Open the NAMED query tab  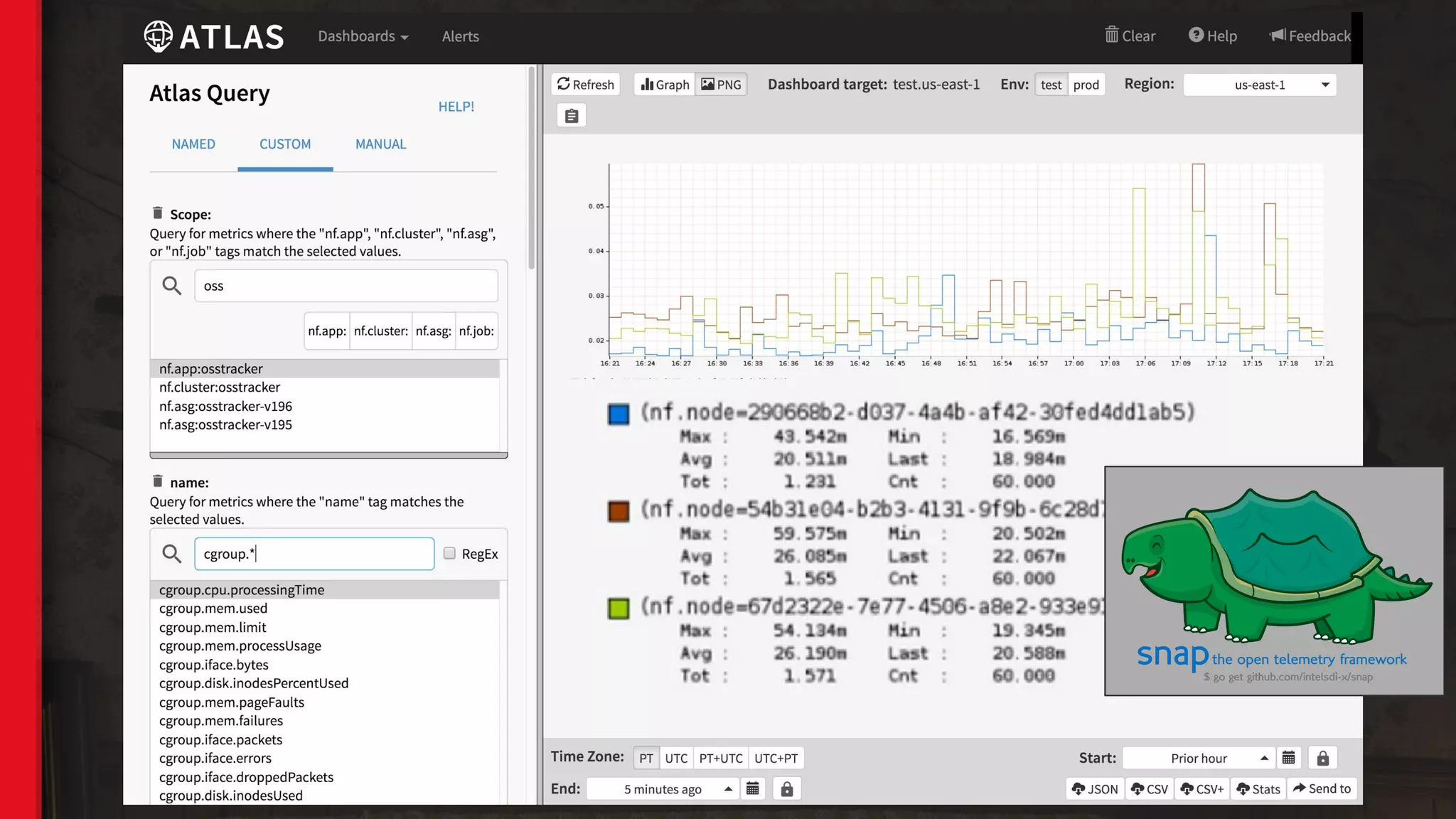pos(193,144)
